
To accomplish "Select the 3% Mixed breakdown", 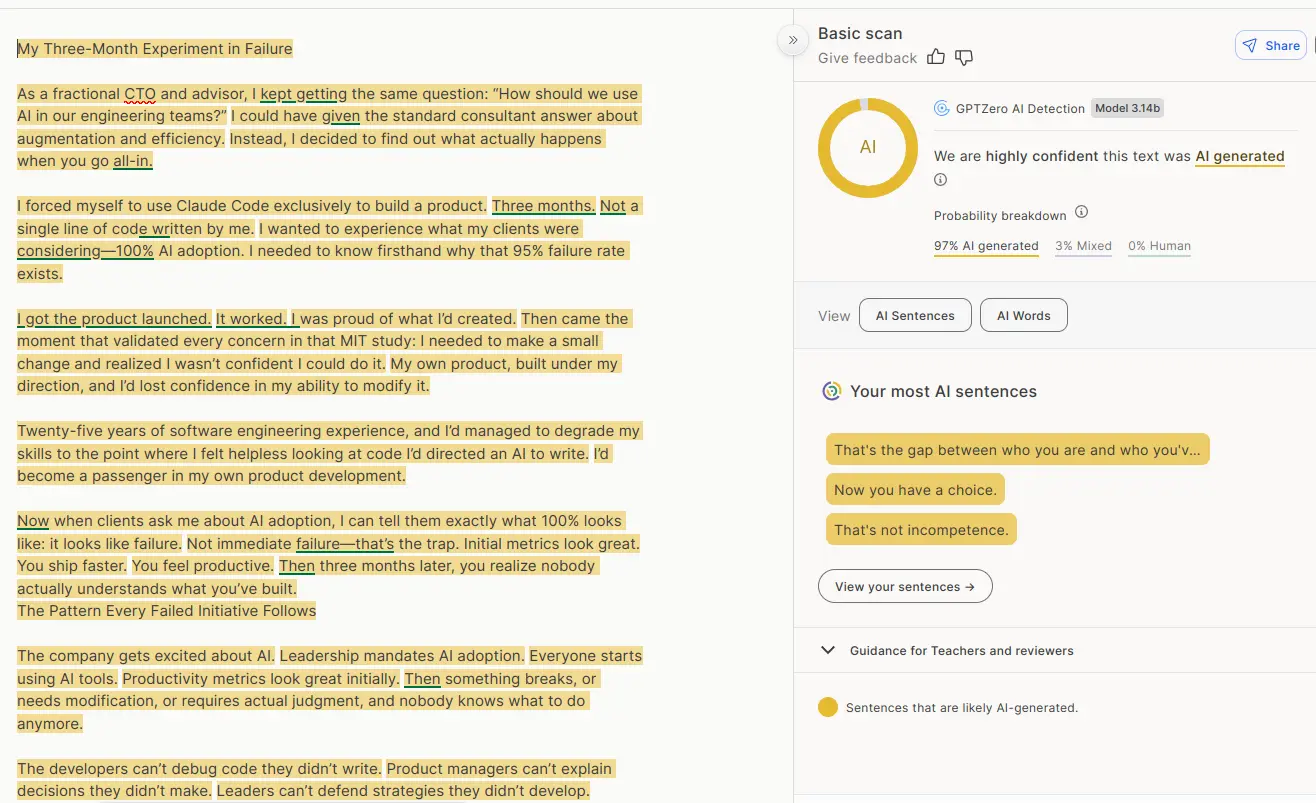I will [x=1083, y=246].
